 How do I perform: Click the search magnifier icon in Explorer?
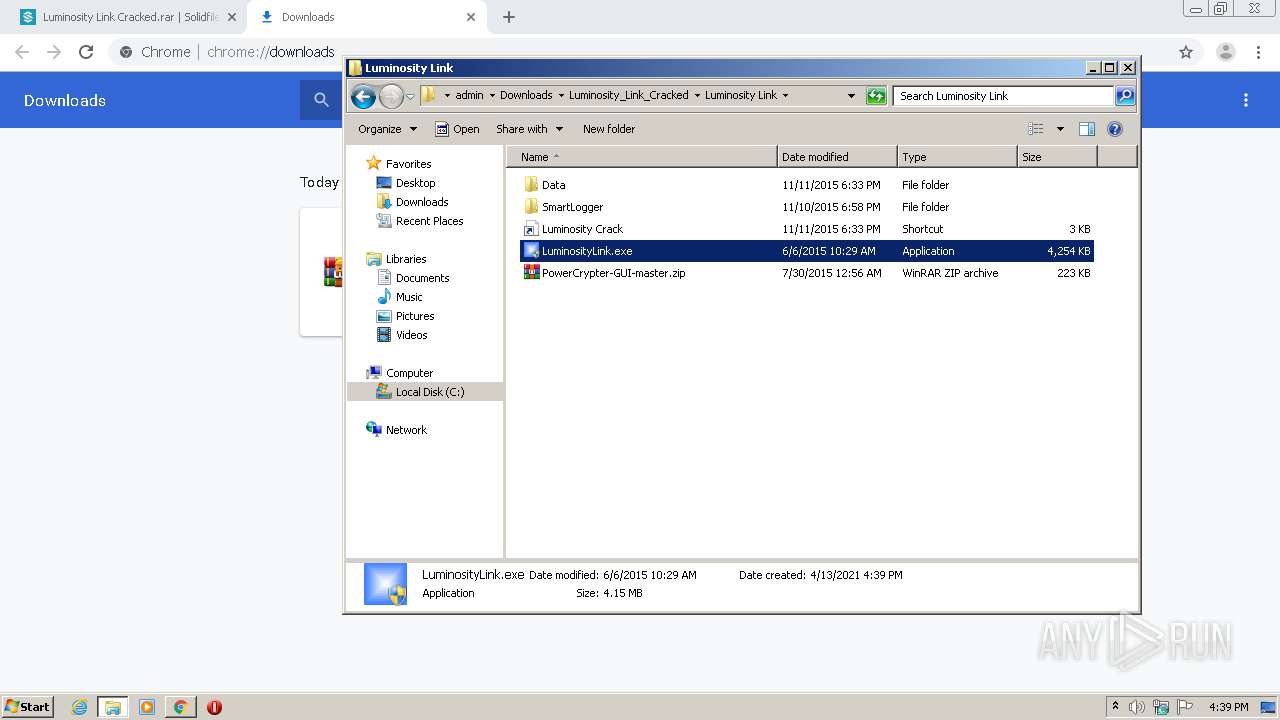[1125, 96]
